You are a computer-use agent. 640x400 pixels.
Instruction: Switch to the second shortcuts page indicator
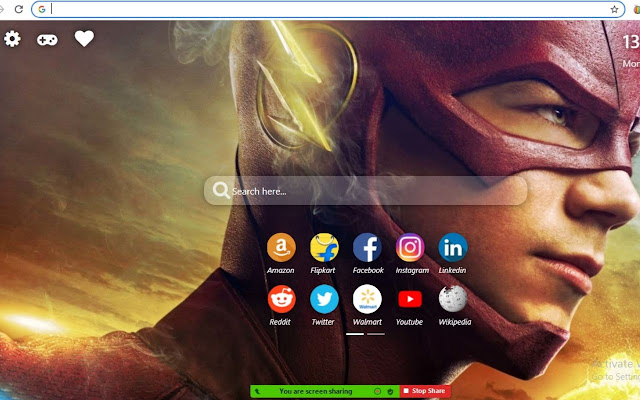376,334
